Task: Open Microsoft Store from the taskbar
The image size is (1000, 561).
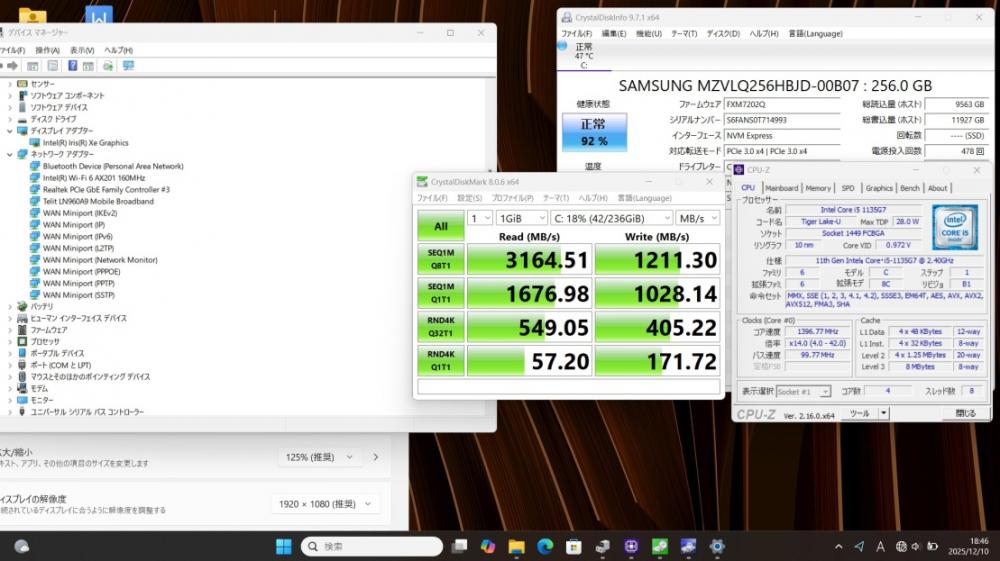Action: click(574, 547)
